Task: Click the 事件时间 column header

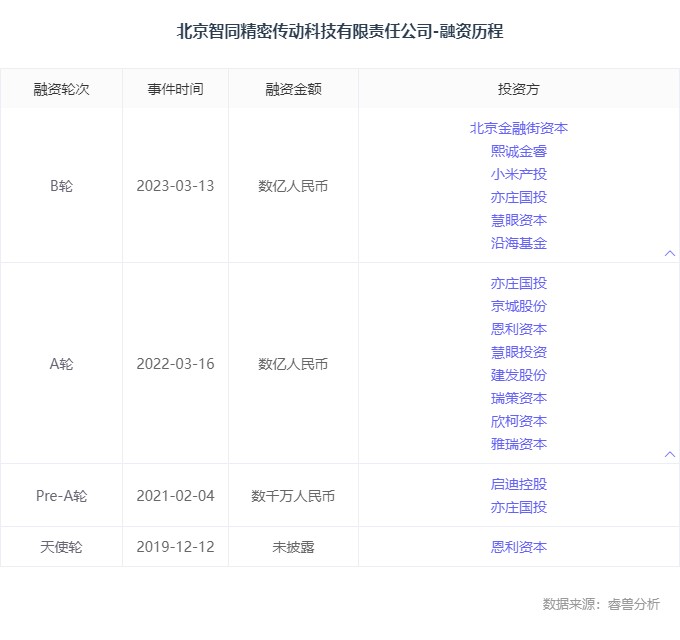Action: pos(175,89)
